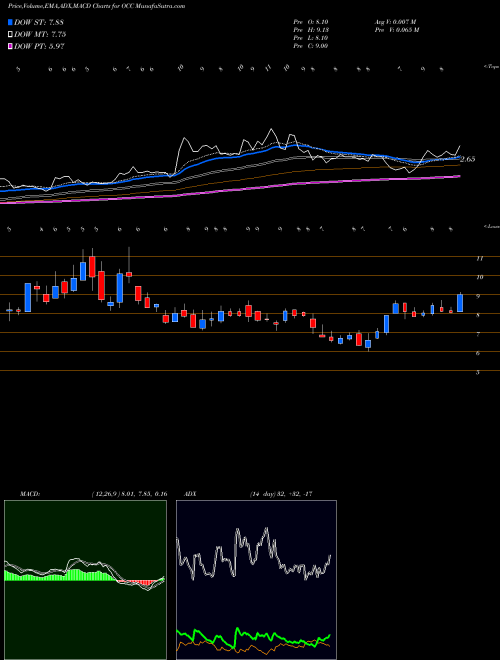Click the magenta DOW PT legend swatch

click(10, 46)
